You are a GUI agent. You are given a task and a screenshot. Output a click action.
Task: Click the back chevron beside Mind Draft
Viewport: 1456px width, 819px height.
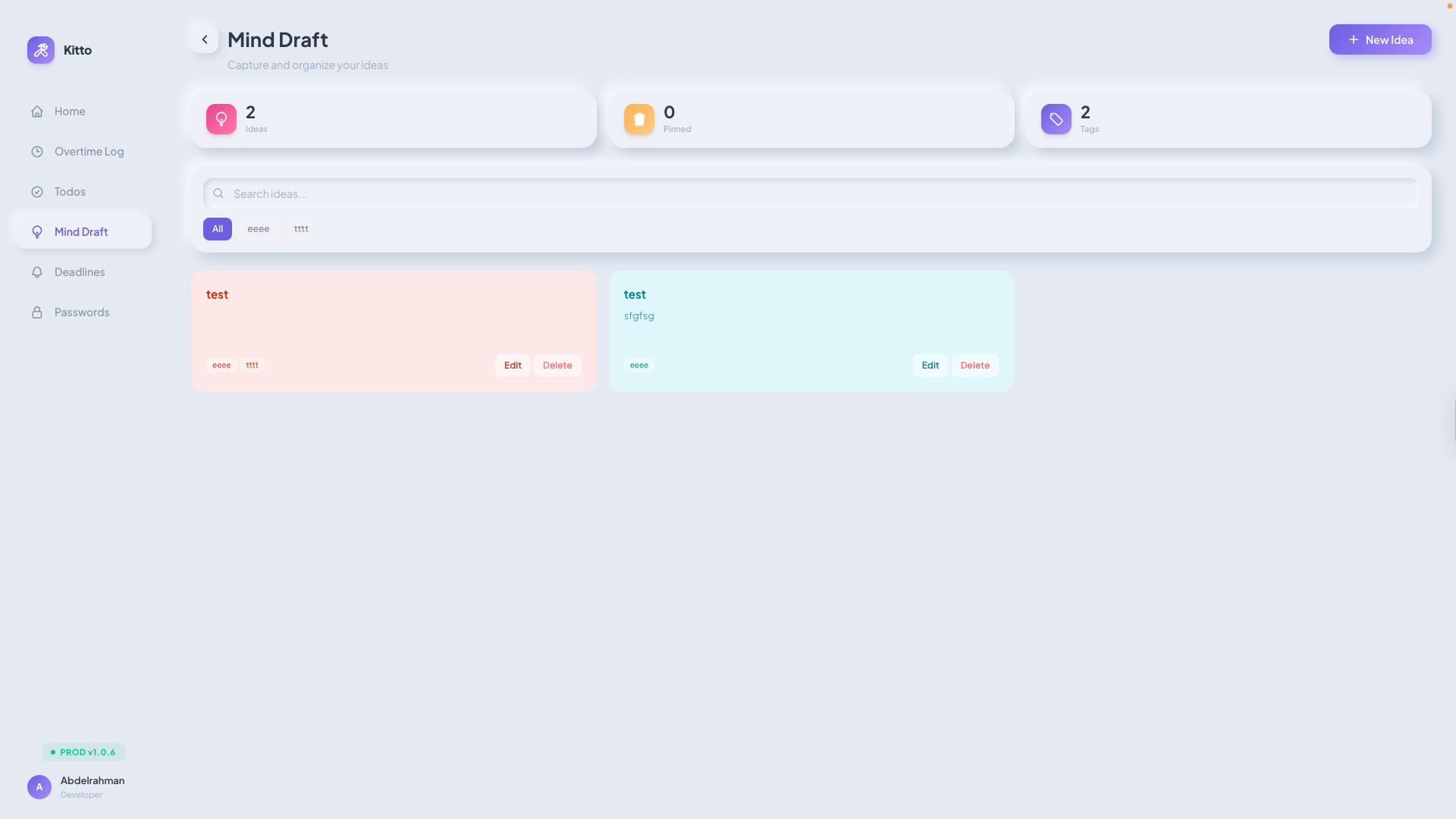[x=204, y=39]
